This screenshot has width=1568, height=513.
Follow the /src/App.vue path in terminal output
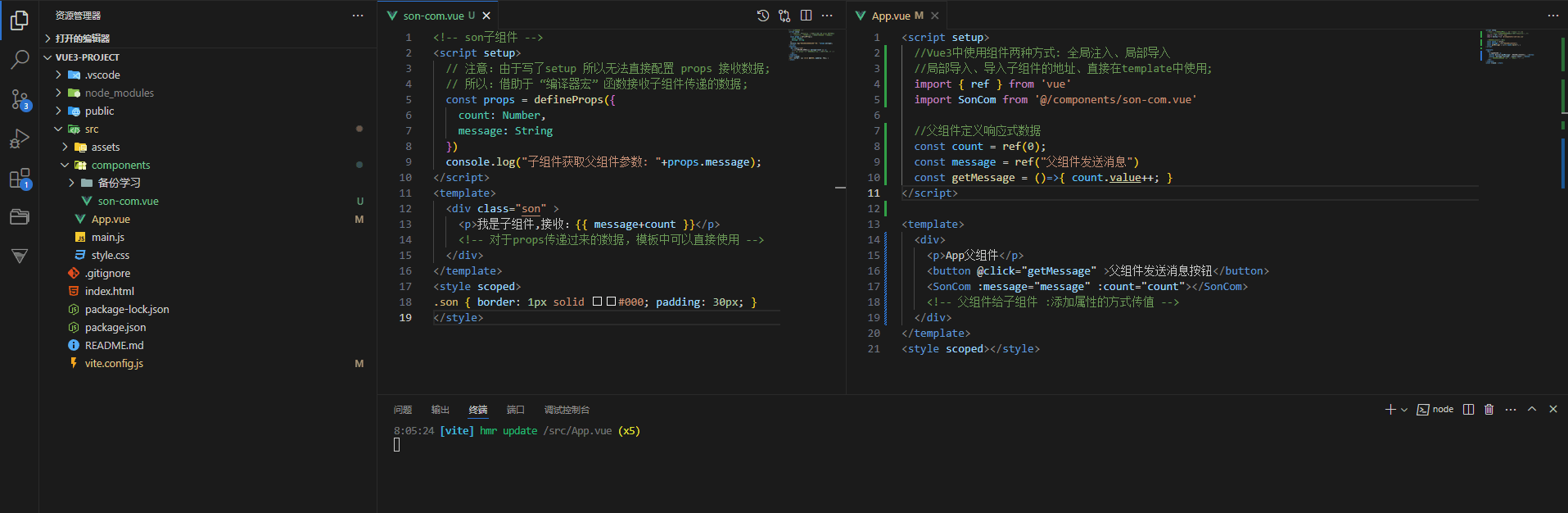click(x=577, y=431)
